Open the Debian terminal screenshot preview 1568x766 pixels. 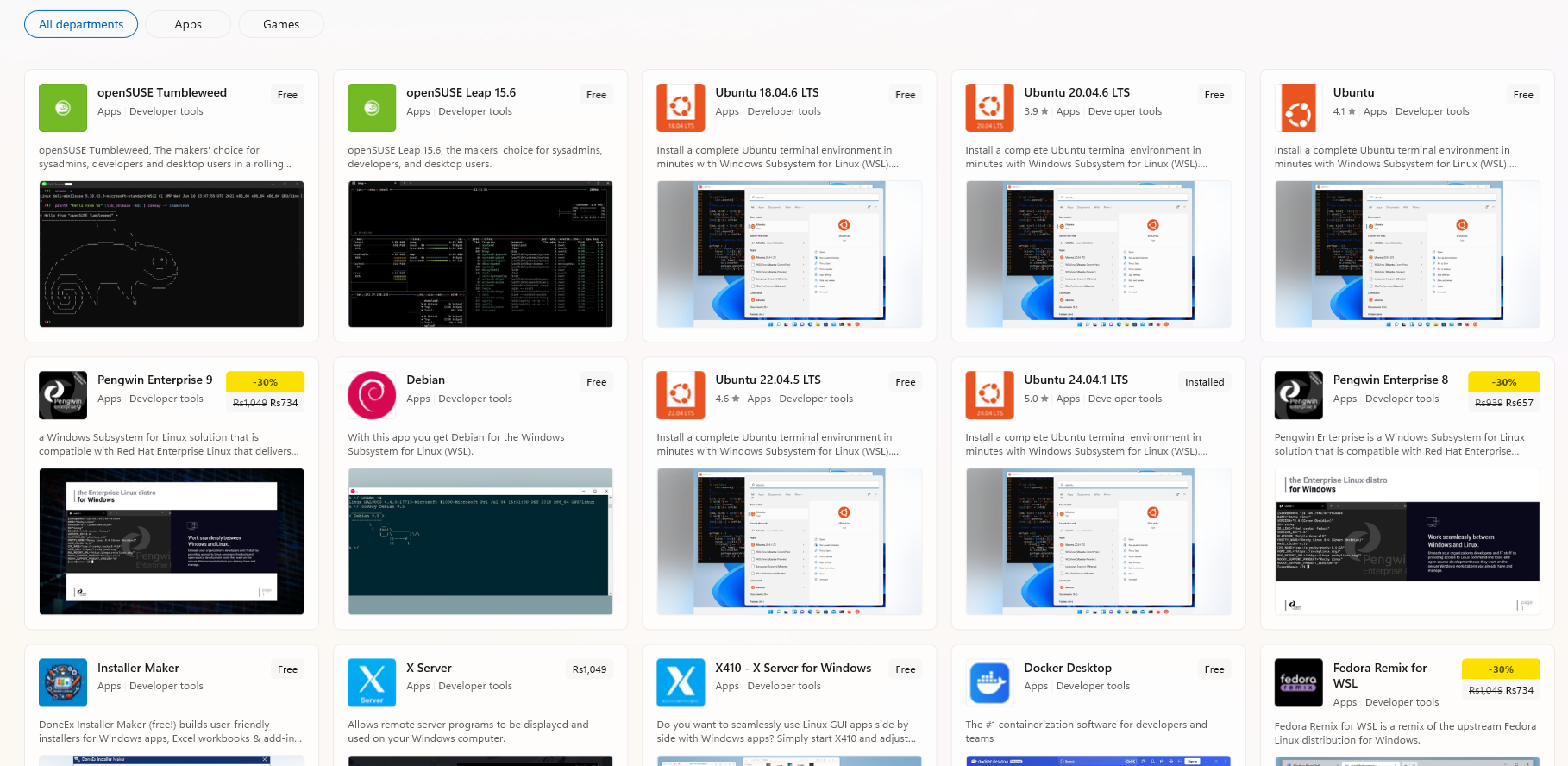(x=480, y=542)
